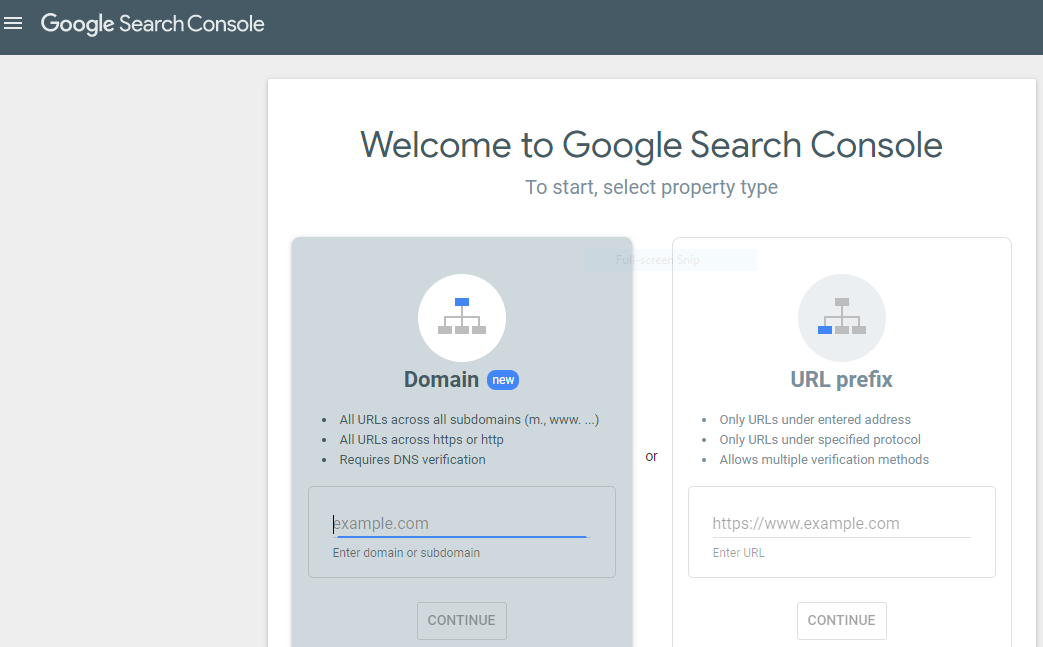Click the blue 'new' badge beside Domain

503,380
